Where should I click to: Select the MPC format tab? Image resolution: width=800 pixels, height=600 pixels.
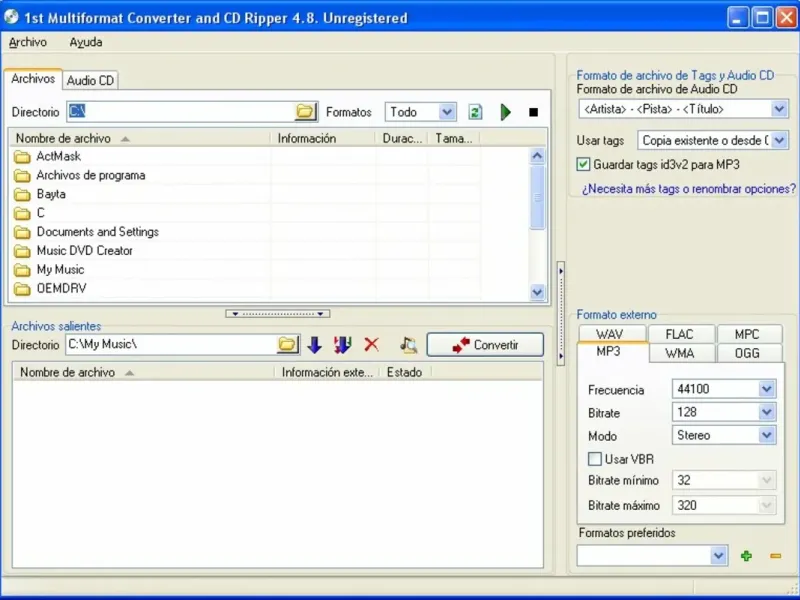click(749, 334)
